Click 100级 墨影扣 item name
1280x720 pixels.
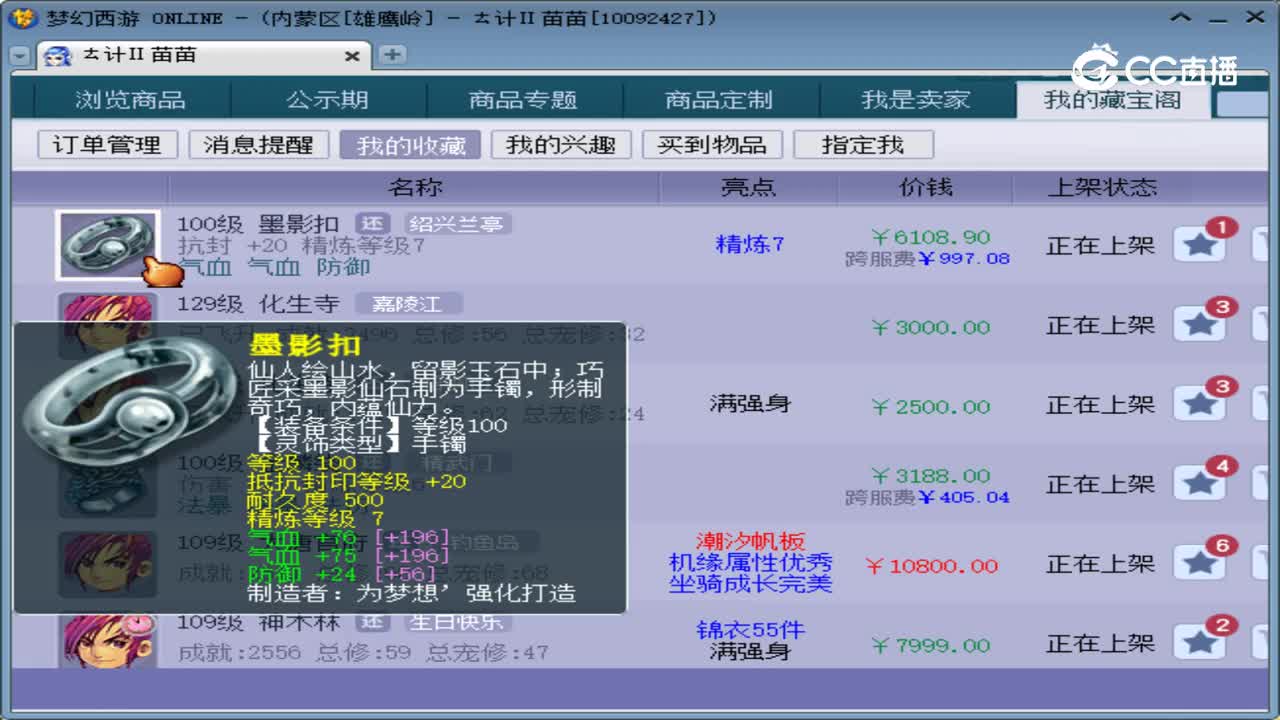pos(258,224)
